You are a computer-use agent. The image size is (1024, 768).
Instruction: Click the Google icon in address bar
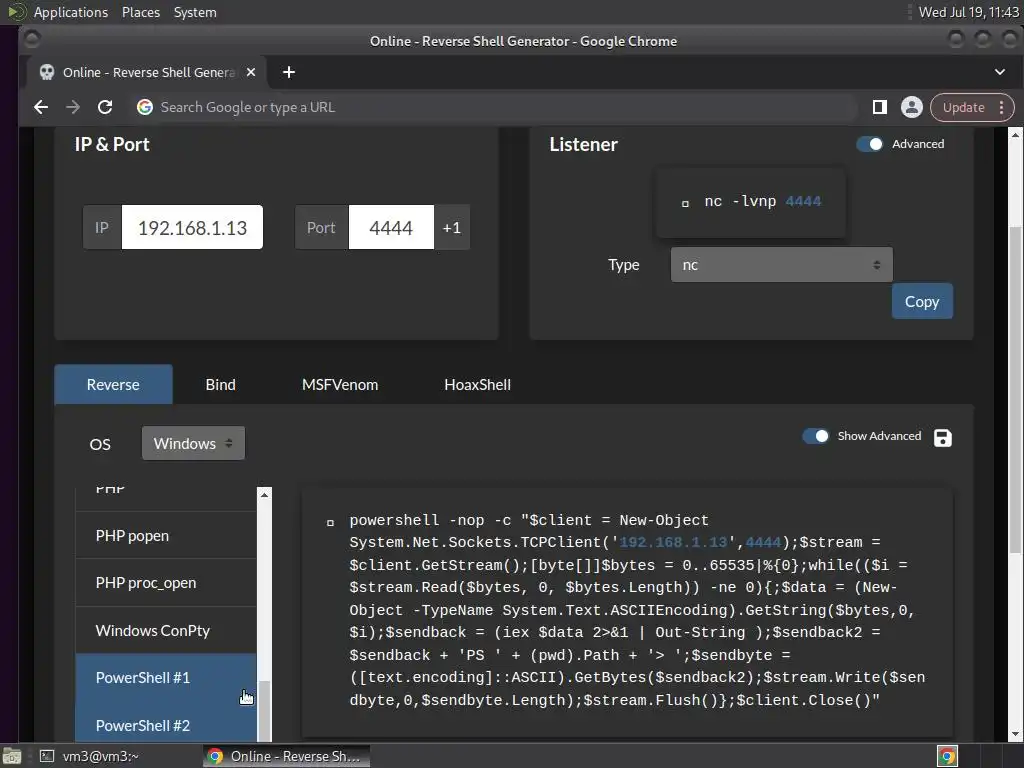[x=145, y=107]
